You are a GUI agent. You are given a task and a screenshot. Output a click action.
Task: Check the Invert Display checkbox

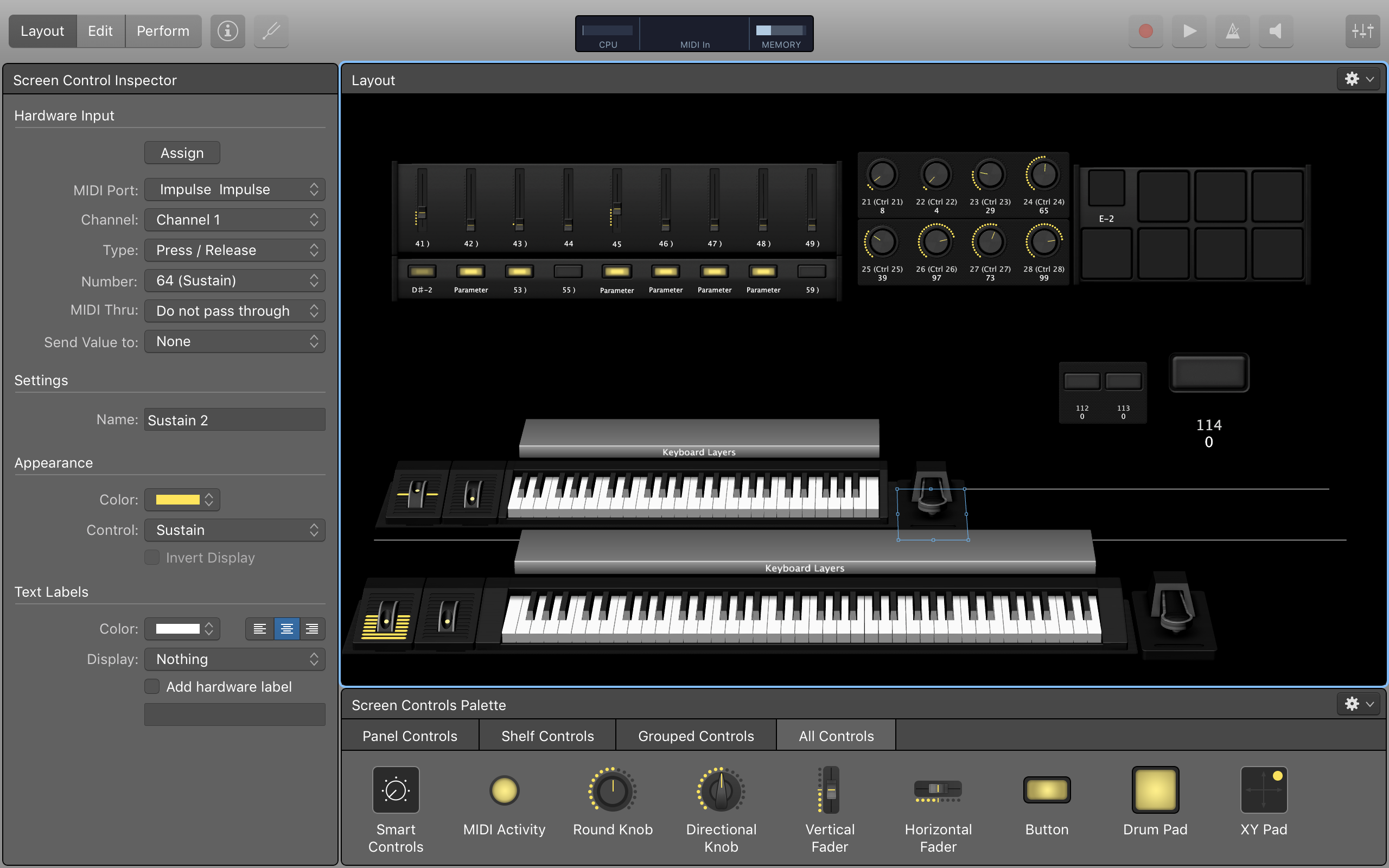[x=152, y=558]
